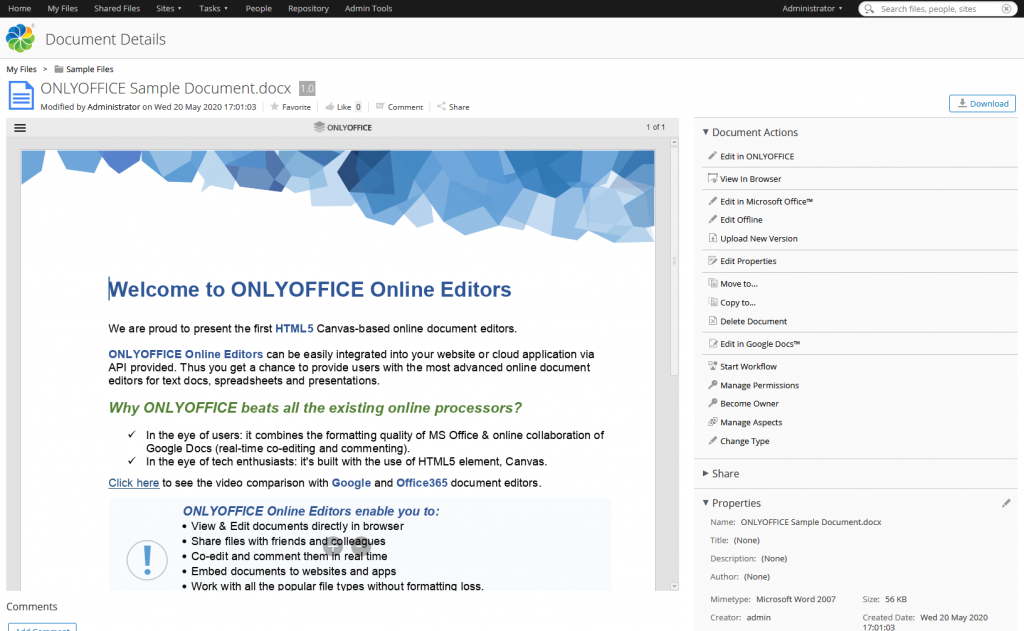Click the Name value 'ONLYOFFICE Sample Document.docx'
This screenshot has height=631, width=1024.
(x=811, y=522)
